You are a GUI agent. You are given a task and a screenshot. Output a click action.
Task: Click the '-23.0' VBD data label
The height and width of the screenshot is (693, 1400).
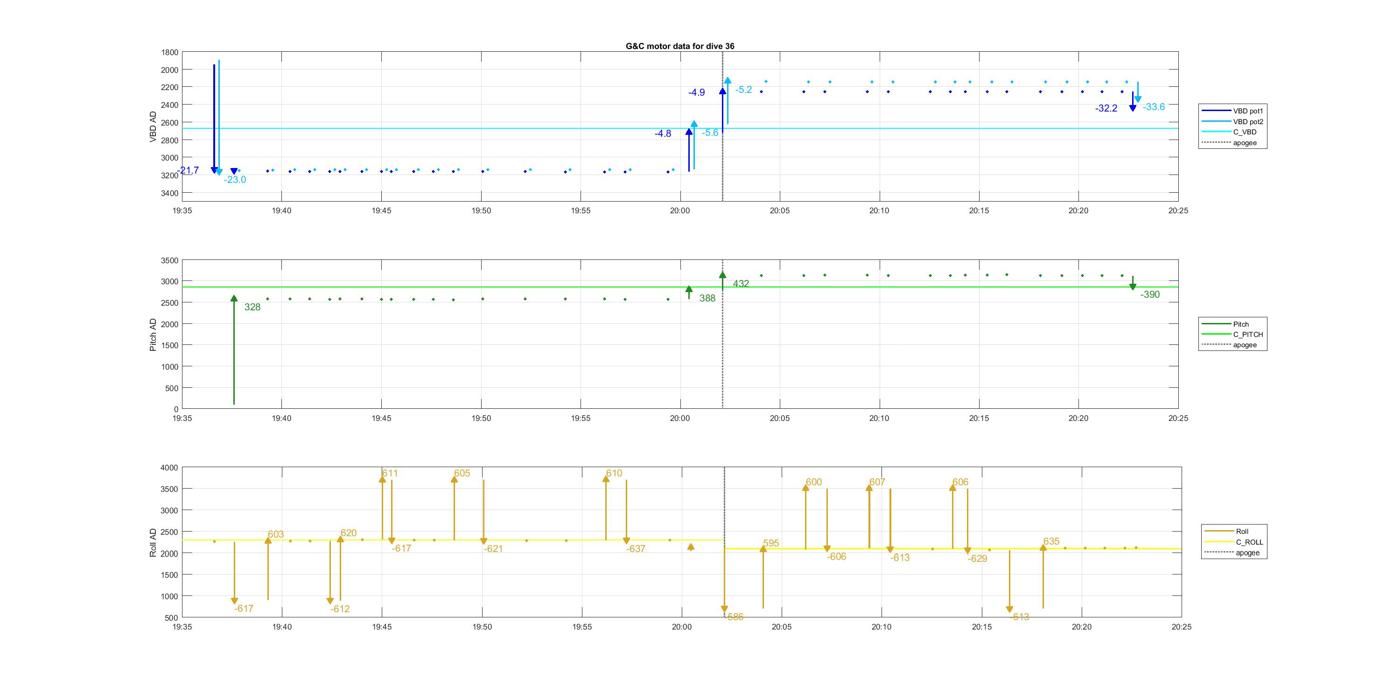click(235, 180)
